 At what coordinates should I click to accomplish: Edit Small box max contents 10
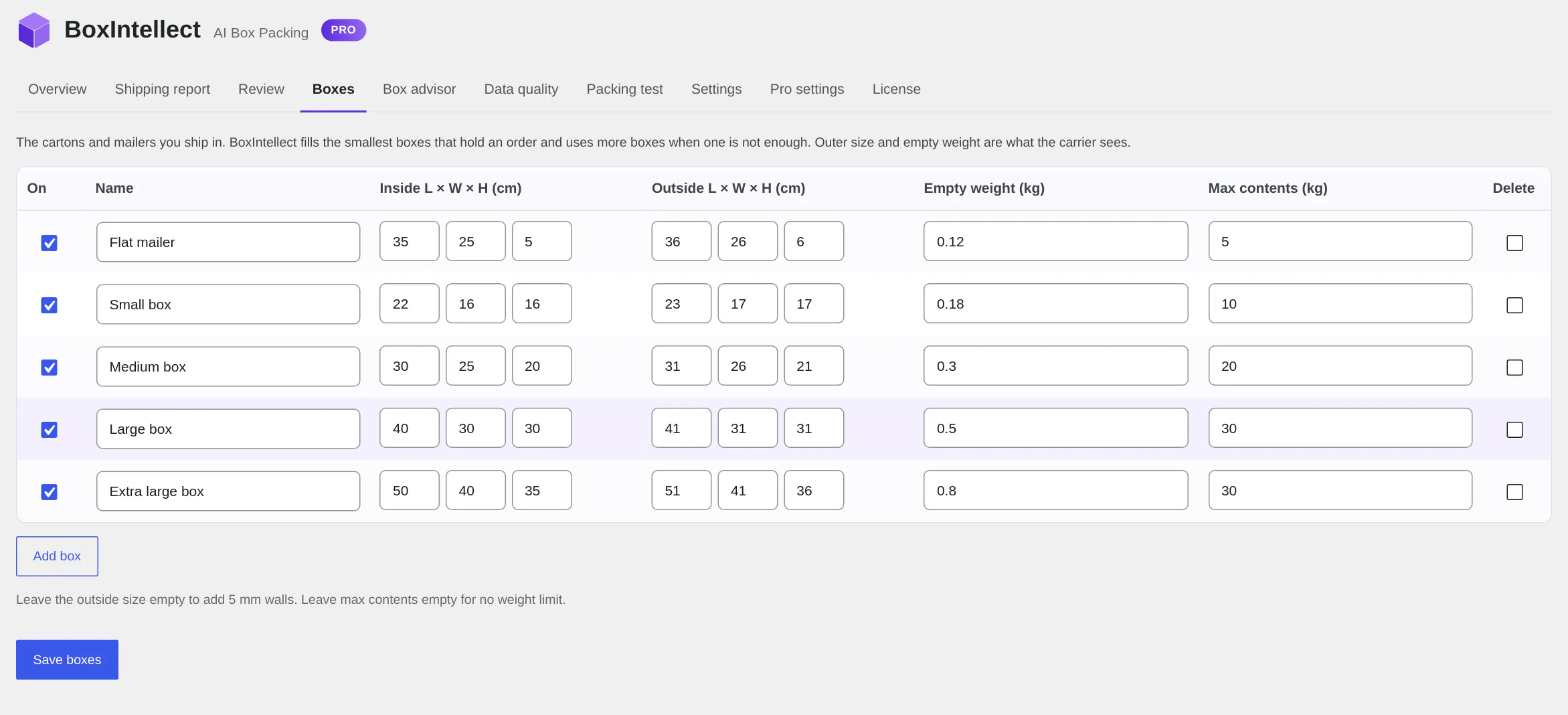click(x=1340, y=303)
